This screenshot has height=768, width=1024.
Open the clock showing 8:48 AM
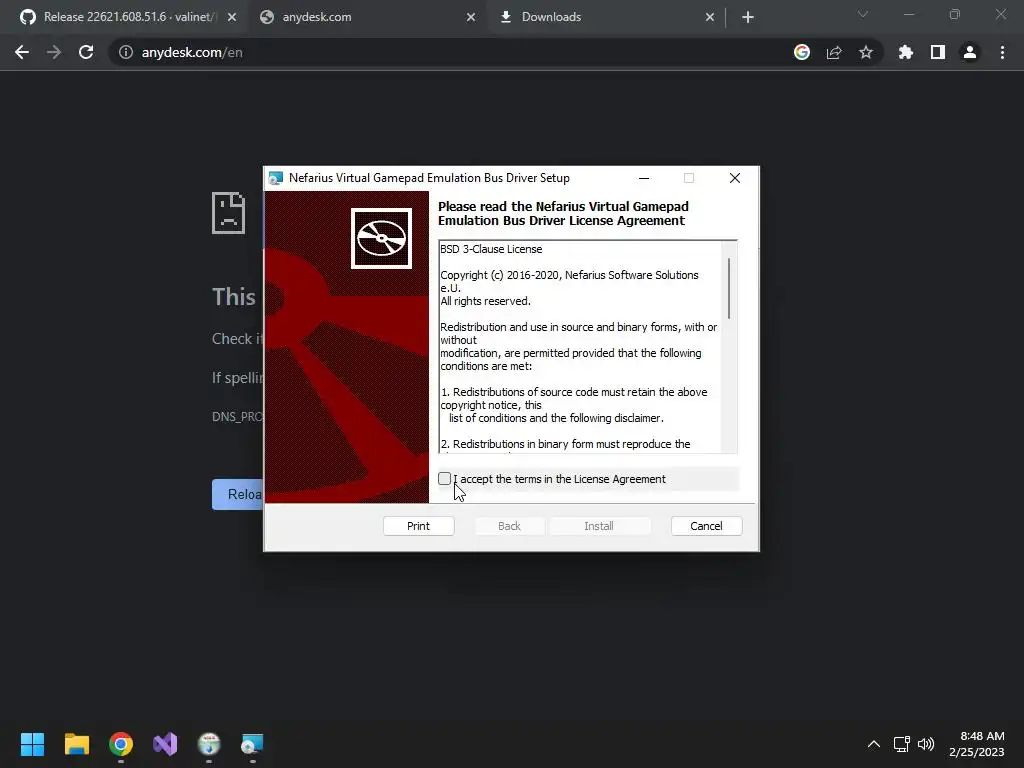pyautogui.click(x=977, y=744)
